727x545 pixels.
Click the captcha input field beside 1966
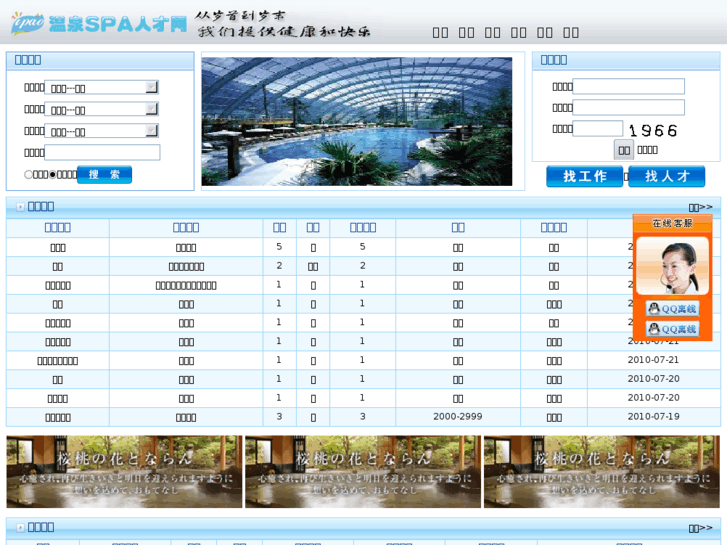pyautogui.click(x=598, y=128)
